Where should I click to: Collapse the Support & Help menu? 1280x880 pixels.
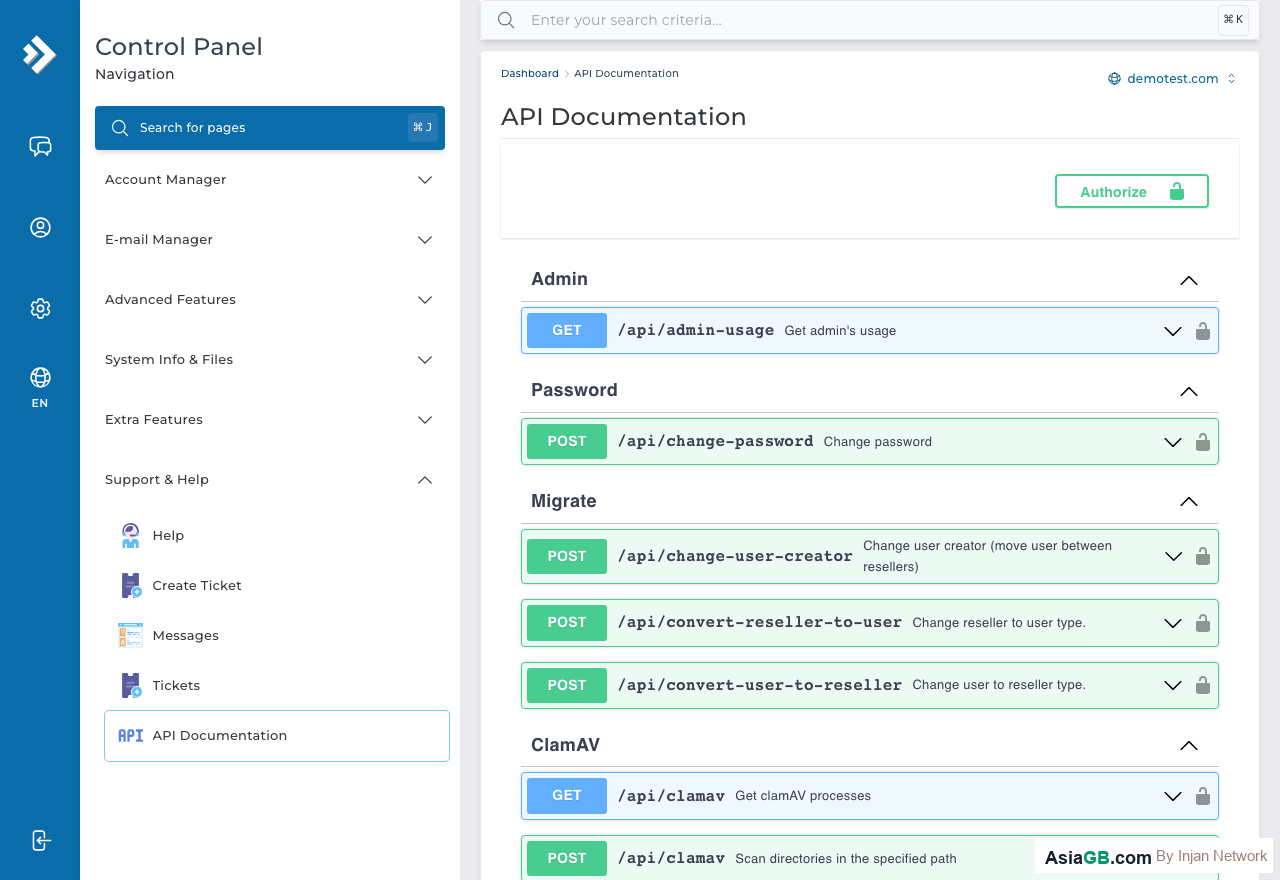click(270, 480)
